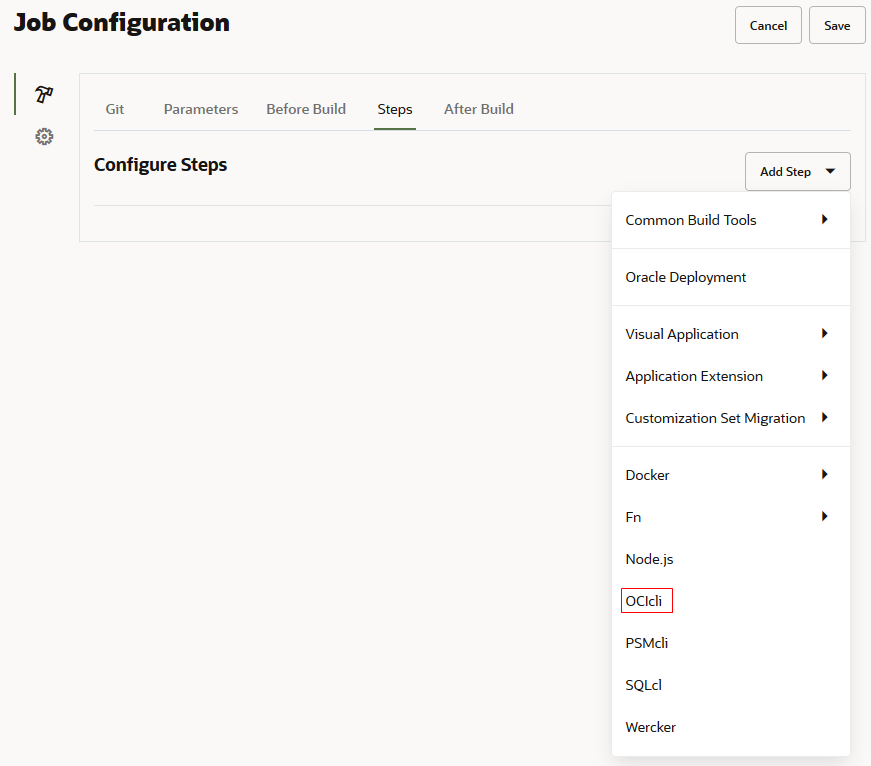
Task: Open the Add Step dropdown
Action: point(797,171)
